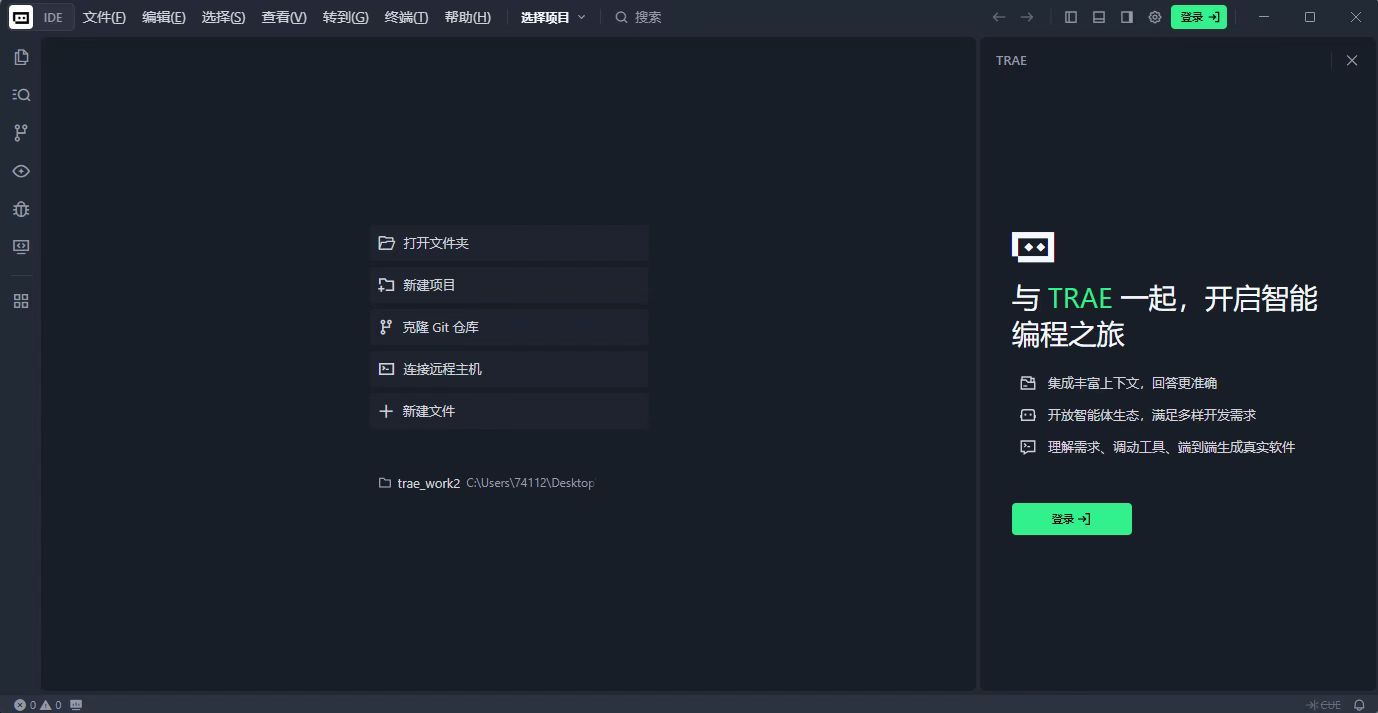Open the Explorer files icon in sidebar
Screen dimensions: 1378x713
pos(21,57)
